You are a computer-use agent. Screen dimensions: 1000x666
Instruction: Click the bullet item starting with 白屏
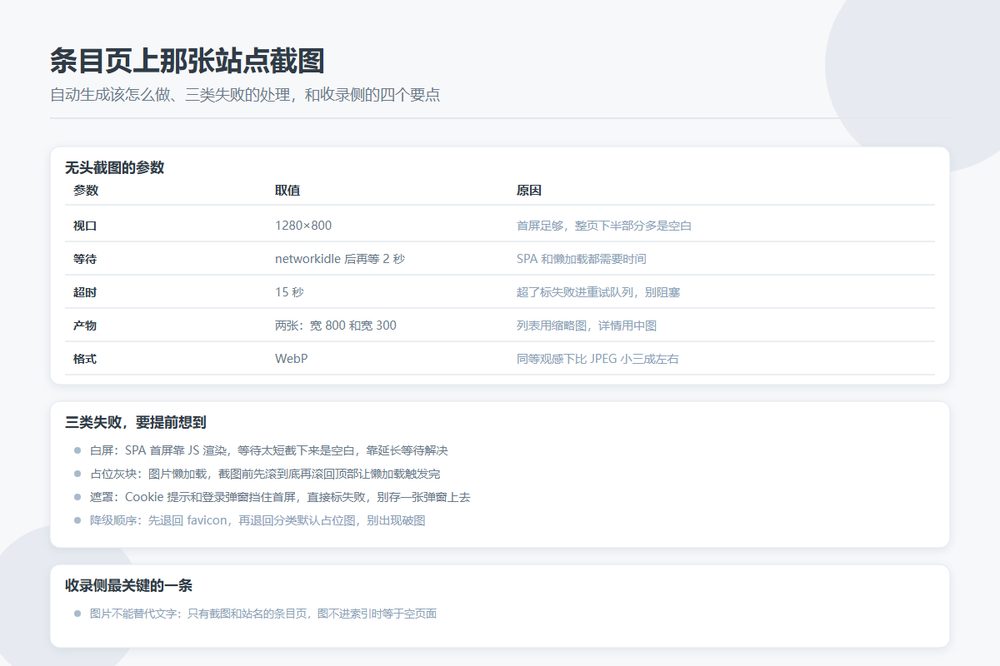(x=268, y=450)
